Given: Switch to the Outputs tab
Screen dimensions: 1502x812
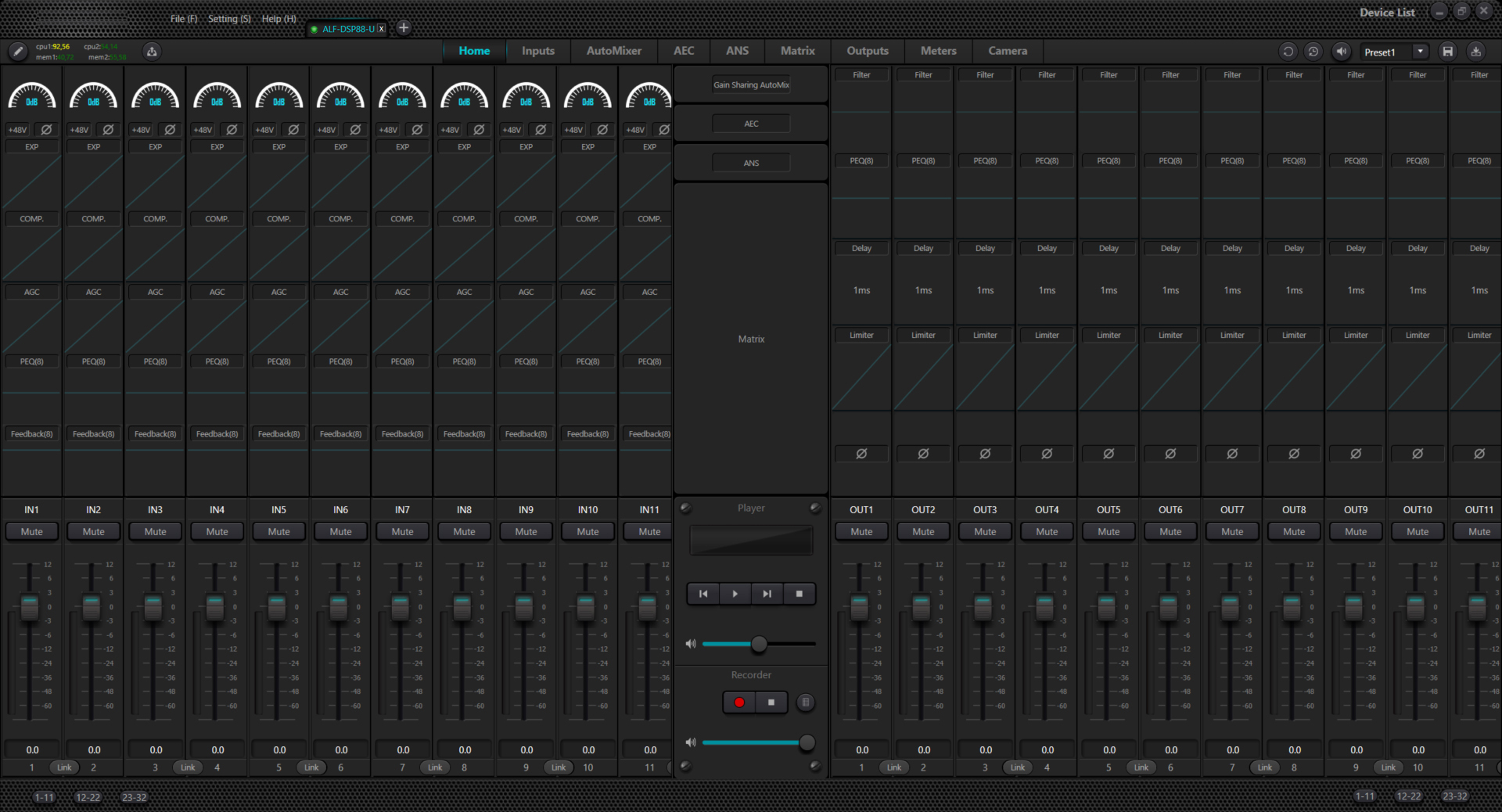Looking at the screenshot, I should click(x=868, y=51).
